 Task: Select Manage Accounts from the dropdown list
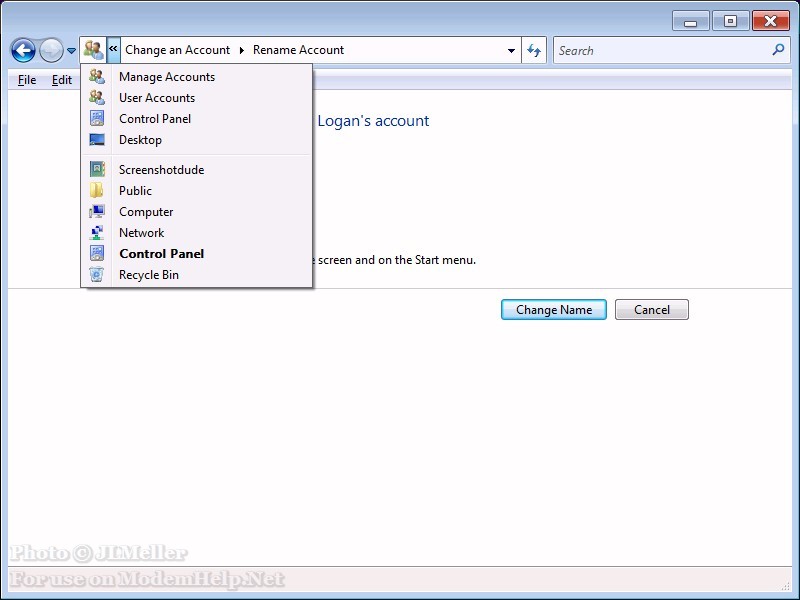(197, 77)
